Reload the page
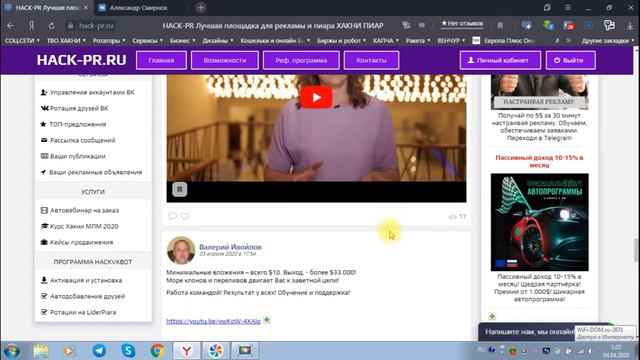This screenshot has width=640, height=360. click(x=51, y=25)
